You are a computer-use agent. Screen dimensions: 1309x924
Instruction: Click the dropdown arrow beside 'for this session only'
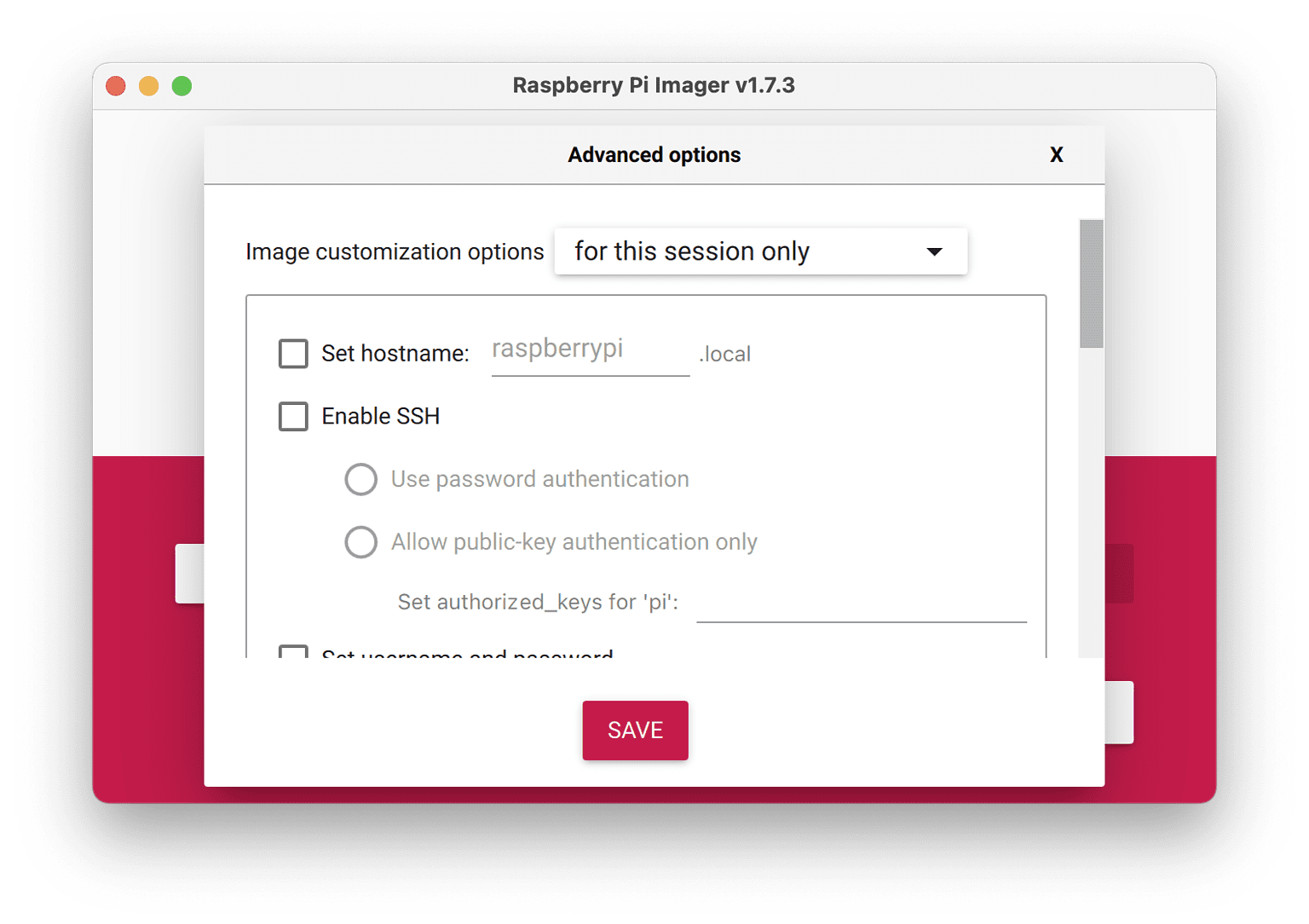point(934,252)
